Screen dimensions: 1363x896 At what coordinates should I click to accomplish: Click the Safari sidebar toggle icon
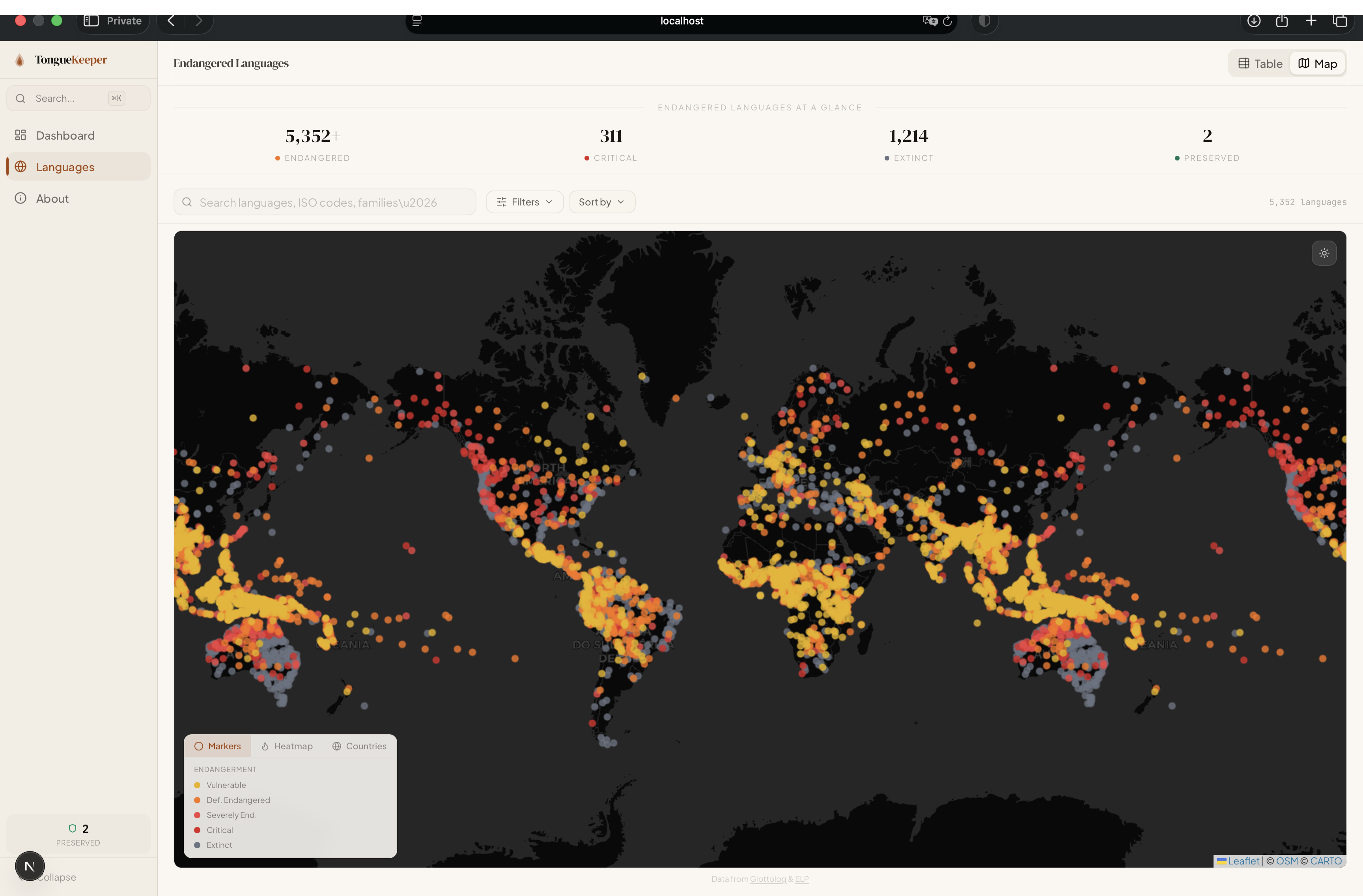click(x=91, y=21)
